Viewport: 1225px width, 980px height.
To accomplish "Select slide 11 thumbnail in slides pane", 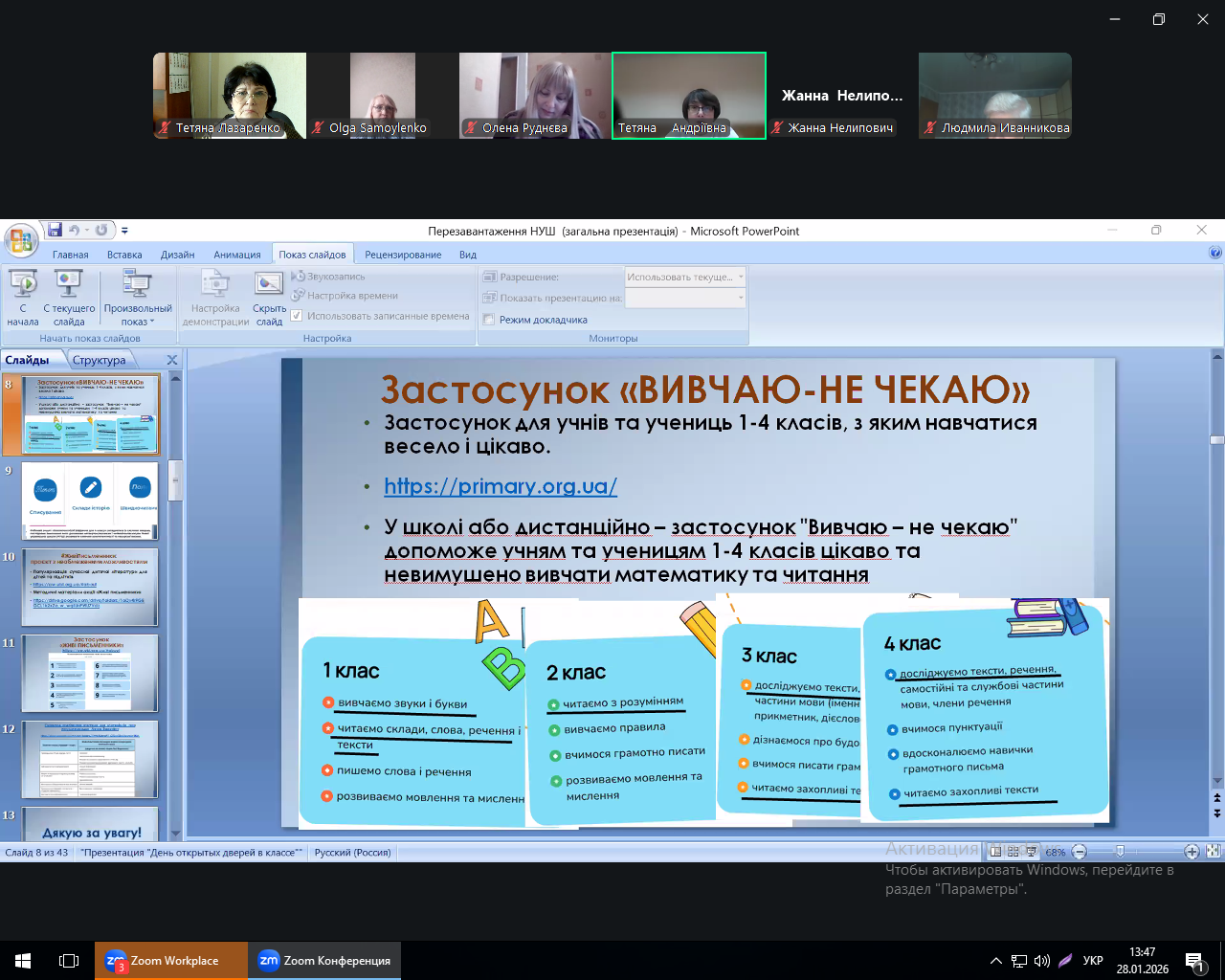I will 91,673.
